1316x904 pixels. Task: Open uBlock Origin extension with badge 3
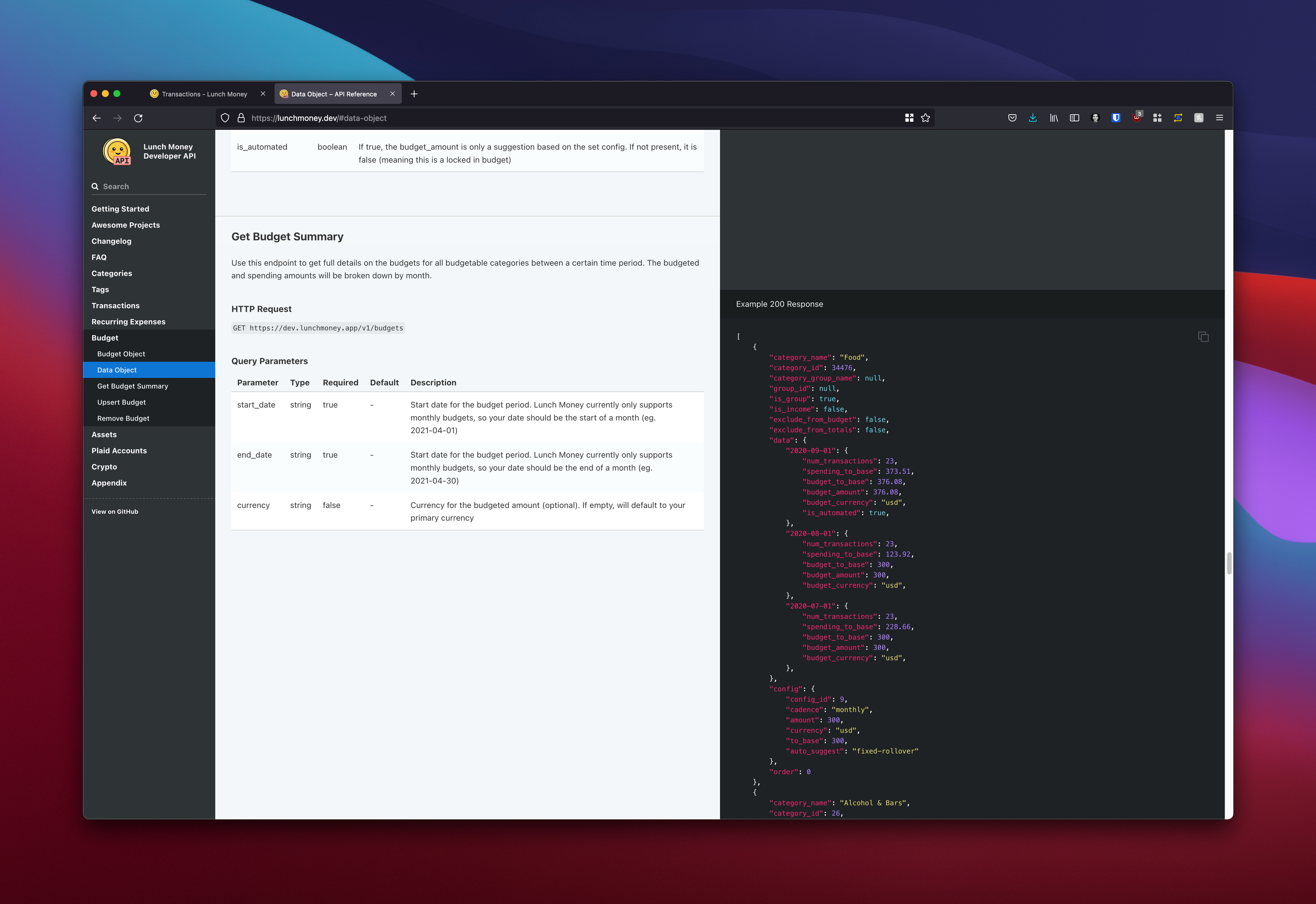point(1136,117)
